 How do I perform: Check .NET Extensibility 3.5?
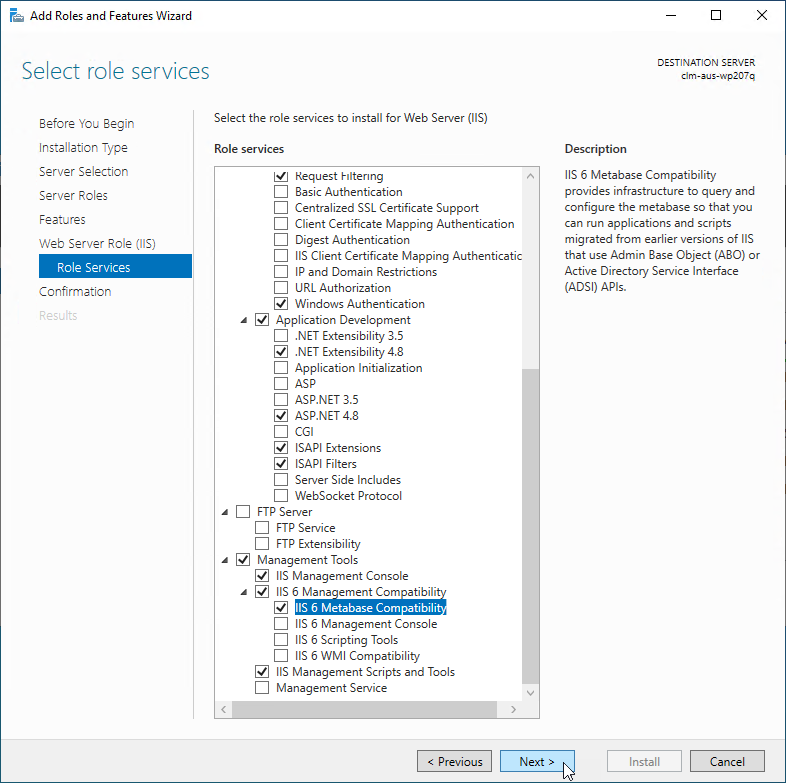click(281, 336)
